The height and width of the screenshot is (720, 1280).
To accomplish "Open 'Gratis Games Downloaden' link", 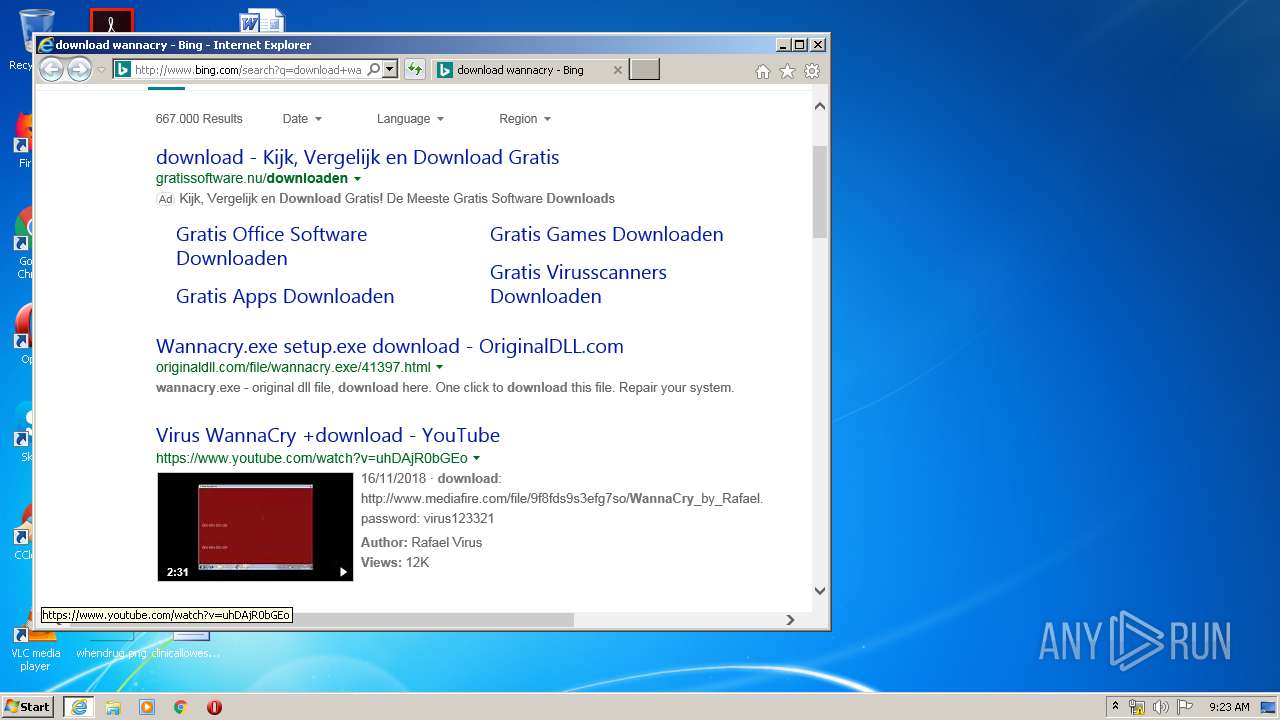I will pos(606,234).
